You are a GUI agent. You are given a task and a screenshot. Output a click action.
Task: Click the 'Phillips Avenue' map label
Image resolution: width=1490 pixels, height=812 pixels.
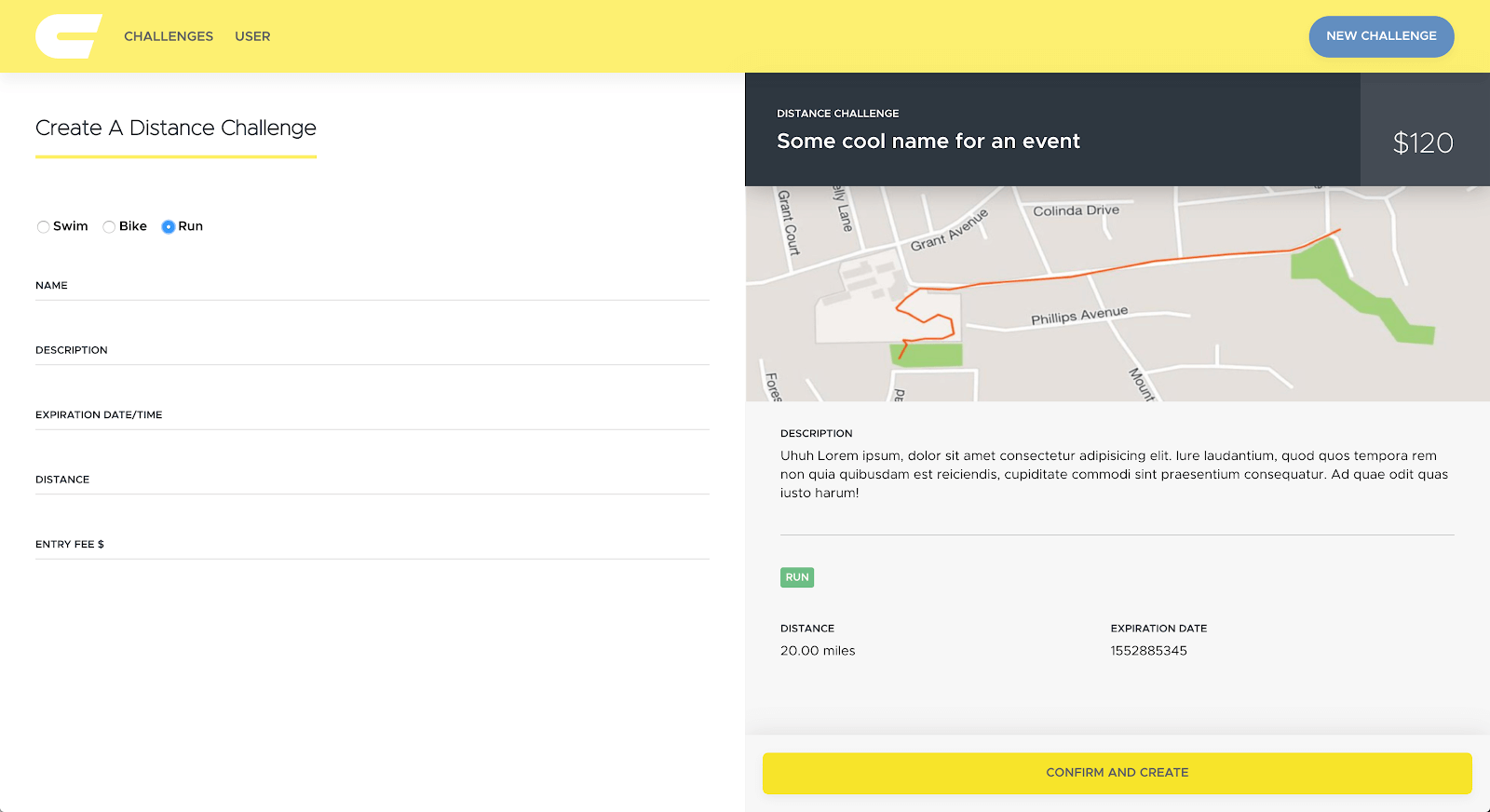click(1079, 315)
